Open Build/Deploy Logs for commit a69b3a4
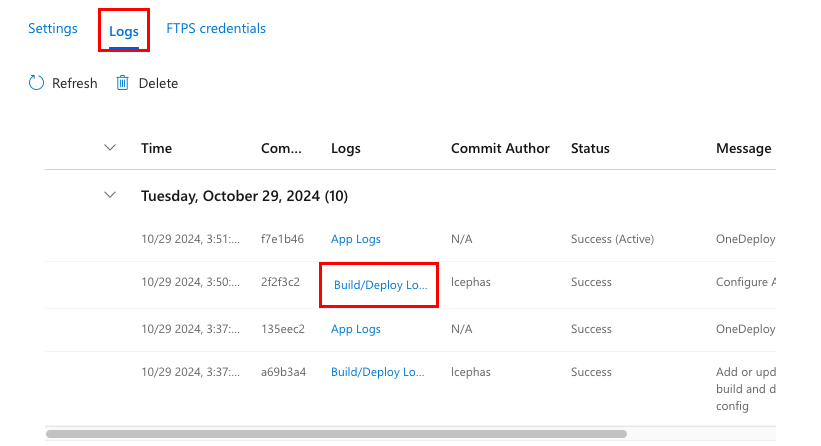 (x=379, y=372)
